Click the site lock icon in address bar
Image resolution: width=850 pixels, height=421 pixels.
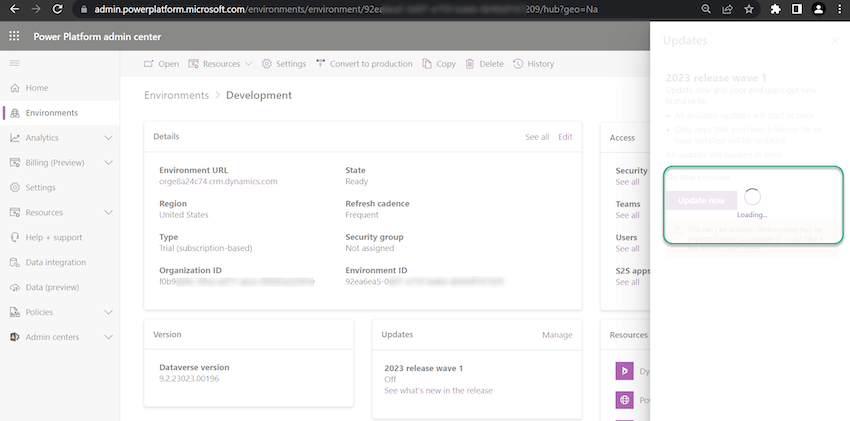[x=83, y=9]
